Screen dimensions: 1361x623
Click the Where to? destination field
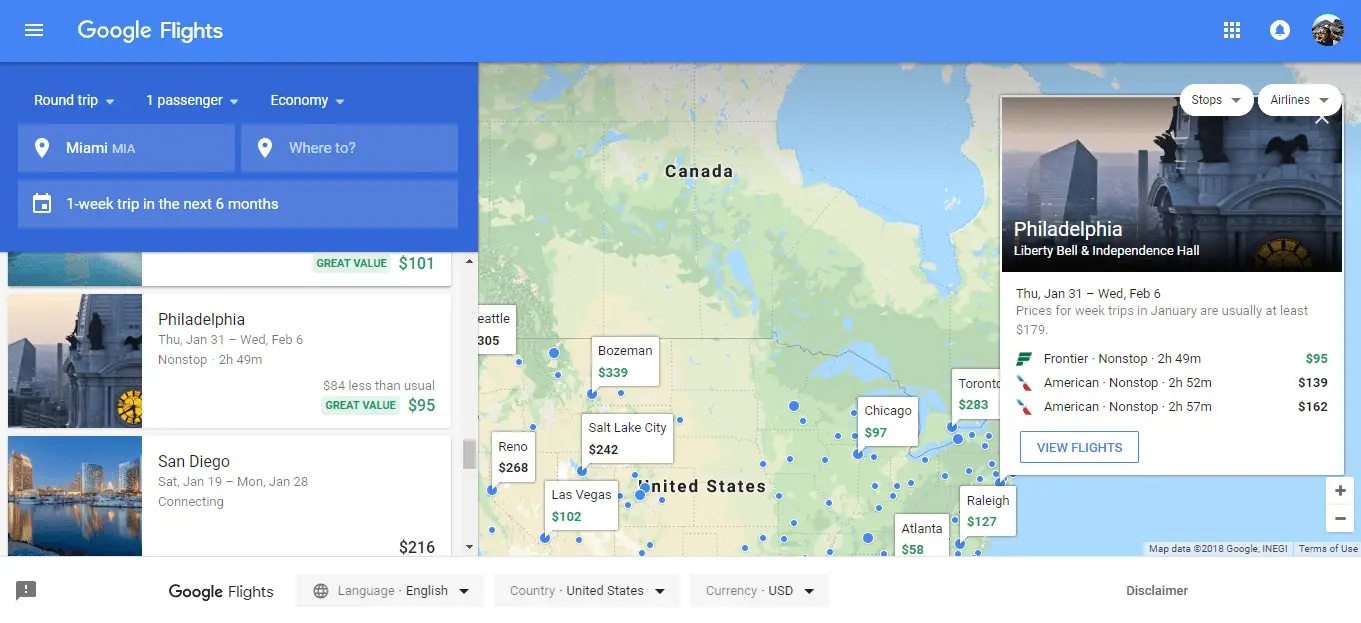349,148
